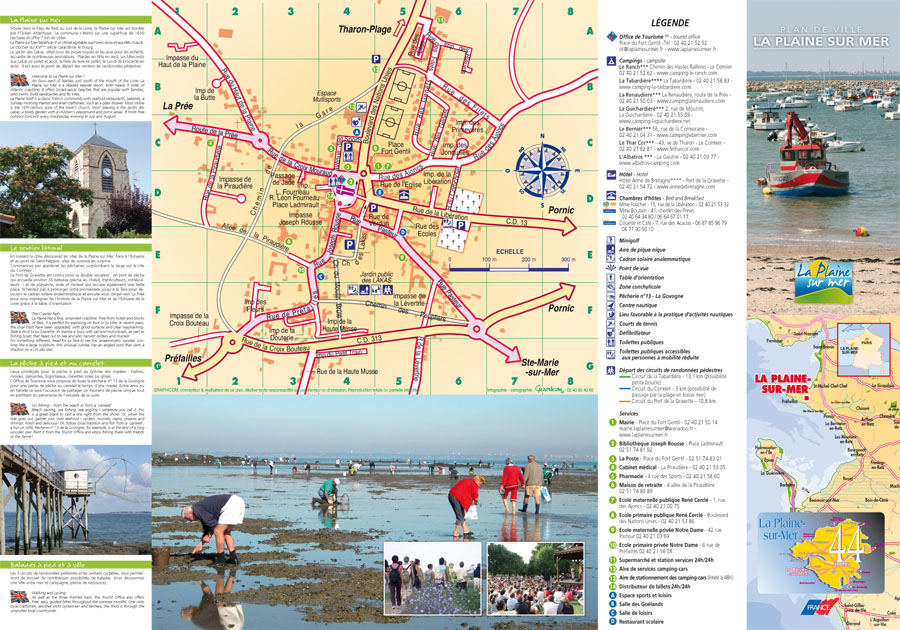Viewport: 900px width, 630px height.
Task: Click the Chambres d'hôtes legend icon
Action: [x=611, y=197]
